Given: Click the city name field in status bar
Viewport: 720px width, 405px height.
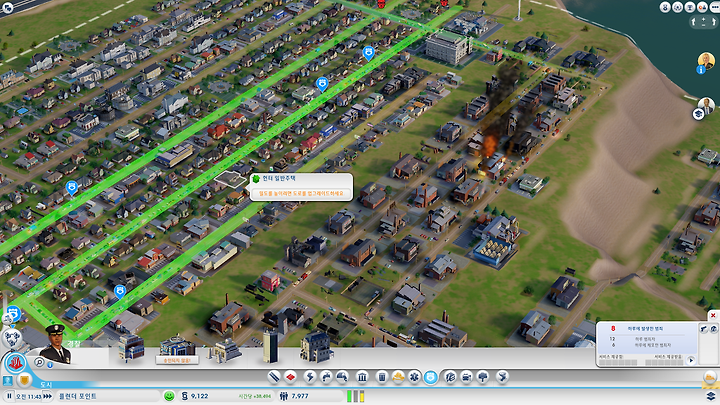Looking at the screenshot, I should (108, 396).
